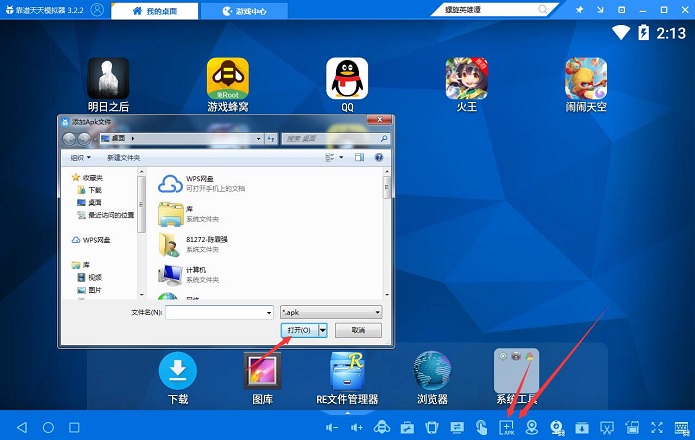The height and width of the screenshot is (440, 695).
Task: Click the touch finger gesture icon
Action: 481,427
